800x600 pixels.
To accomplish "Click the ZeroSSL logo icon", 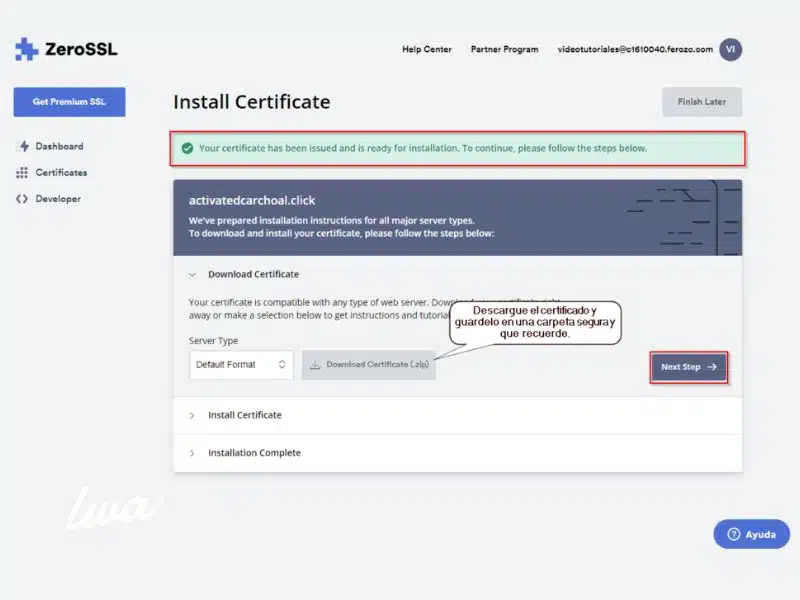I will [x=24, y=47].
